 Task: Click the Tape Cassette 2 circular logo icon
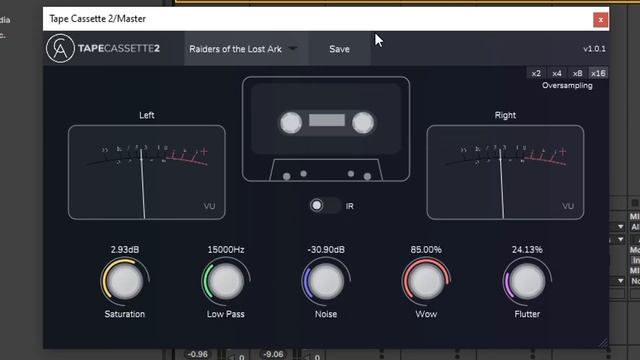(60, 48)
